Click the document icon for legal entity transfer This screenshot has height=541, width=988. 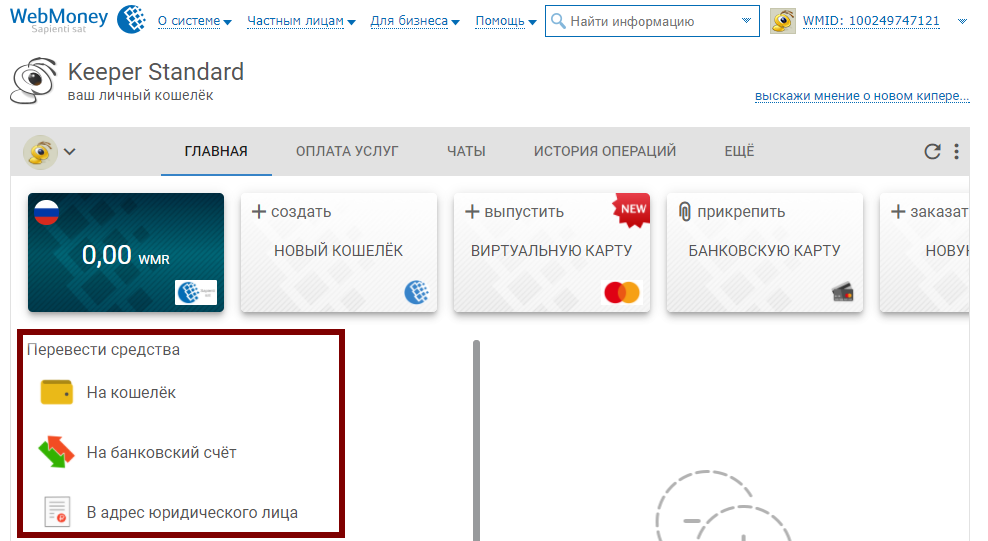(57, 511)
